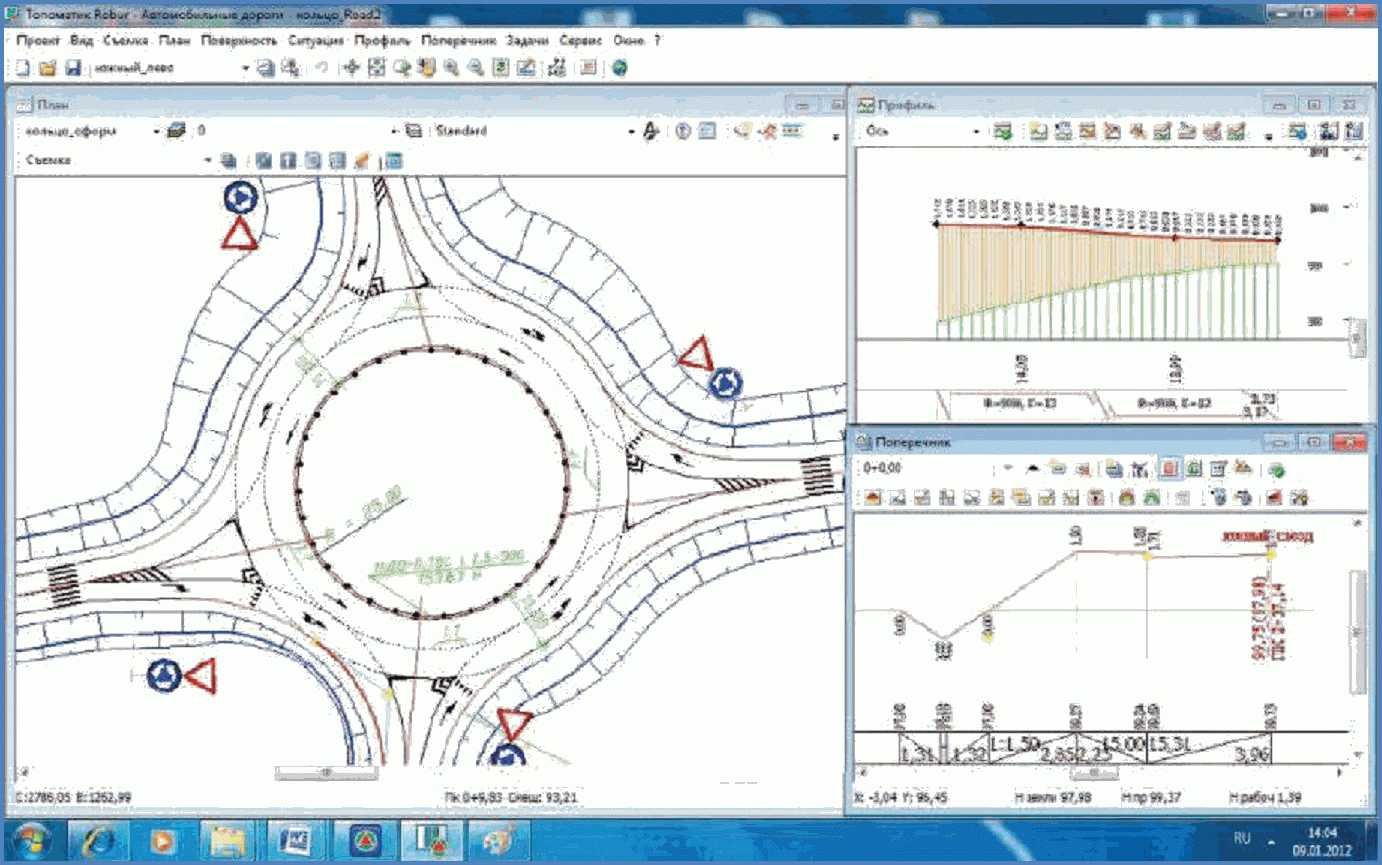1382x865 pixels.
Task: Open the Standard style dropdown
Action: 631,131
